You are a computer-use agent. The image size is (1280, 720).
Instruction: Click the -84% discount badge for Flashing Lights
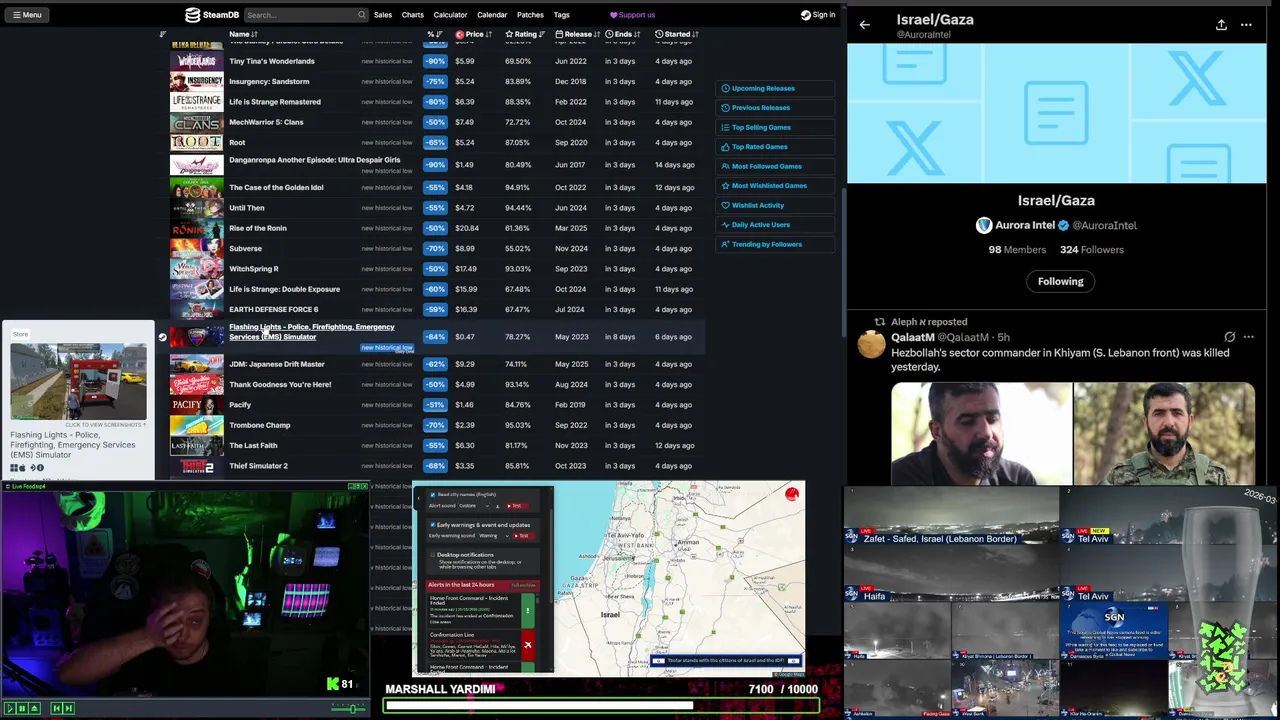[x=435, y=337]
